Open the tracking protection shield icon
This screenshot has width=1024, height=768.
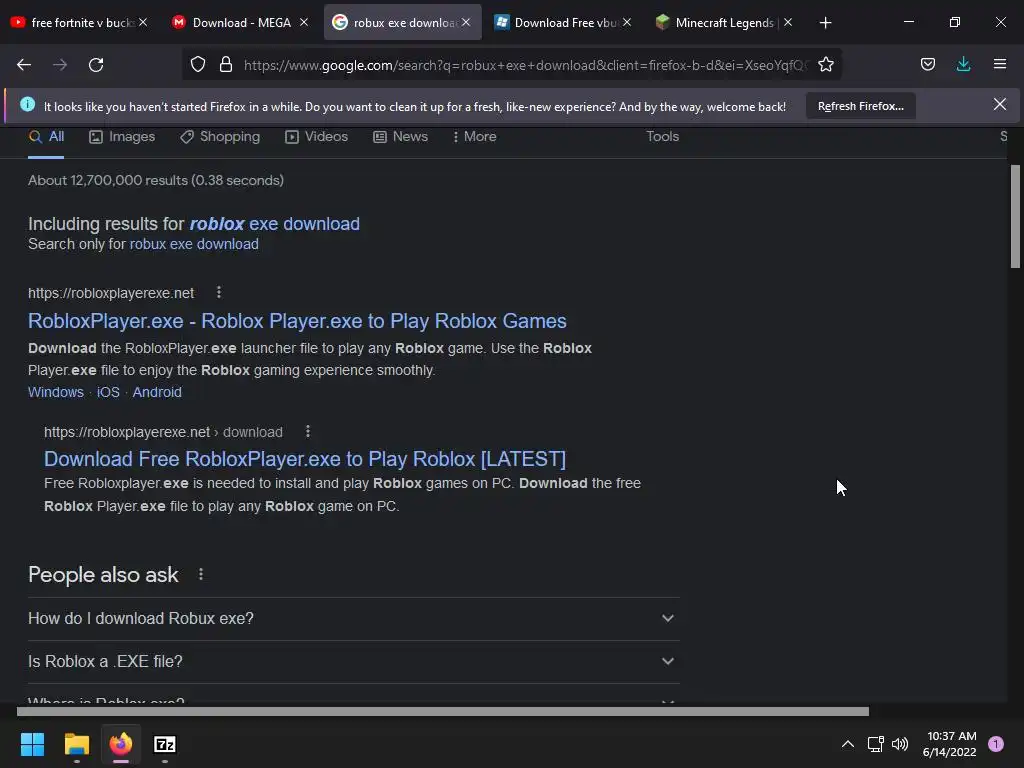click(198, 64)
